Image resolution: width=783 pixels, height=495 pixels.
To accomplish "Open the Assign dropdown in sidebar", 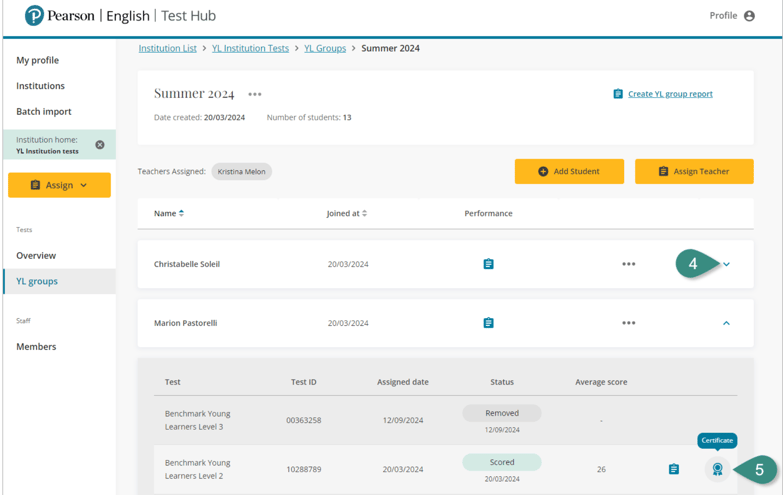I will coord(59,185).
